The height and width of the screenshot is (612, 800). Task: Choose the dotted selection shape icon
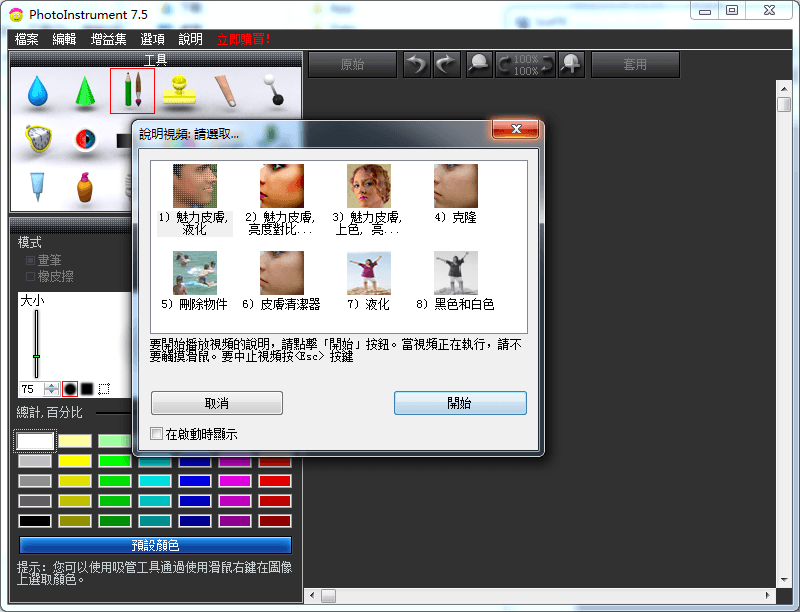[x=104, y=389]
